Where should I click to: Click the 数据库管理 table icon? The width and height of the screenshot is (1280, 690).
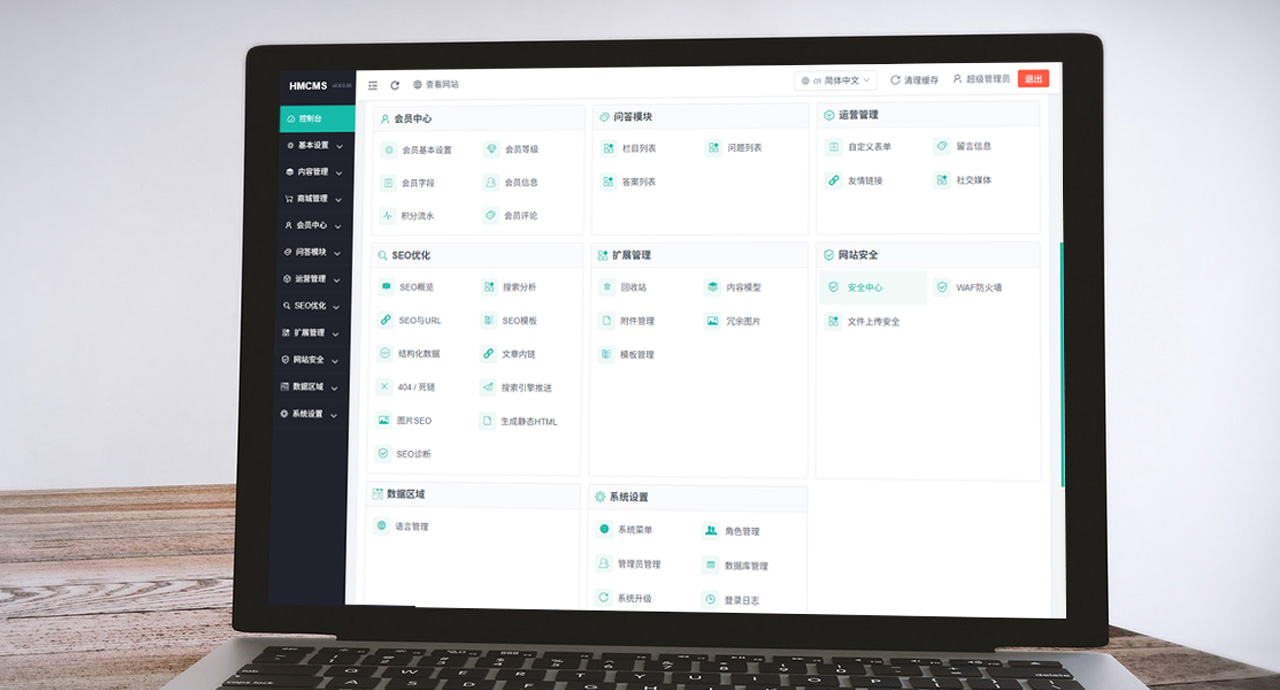click(710, 565)
